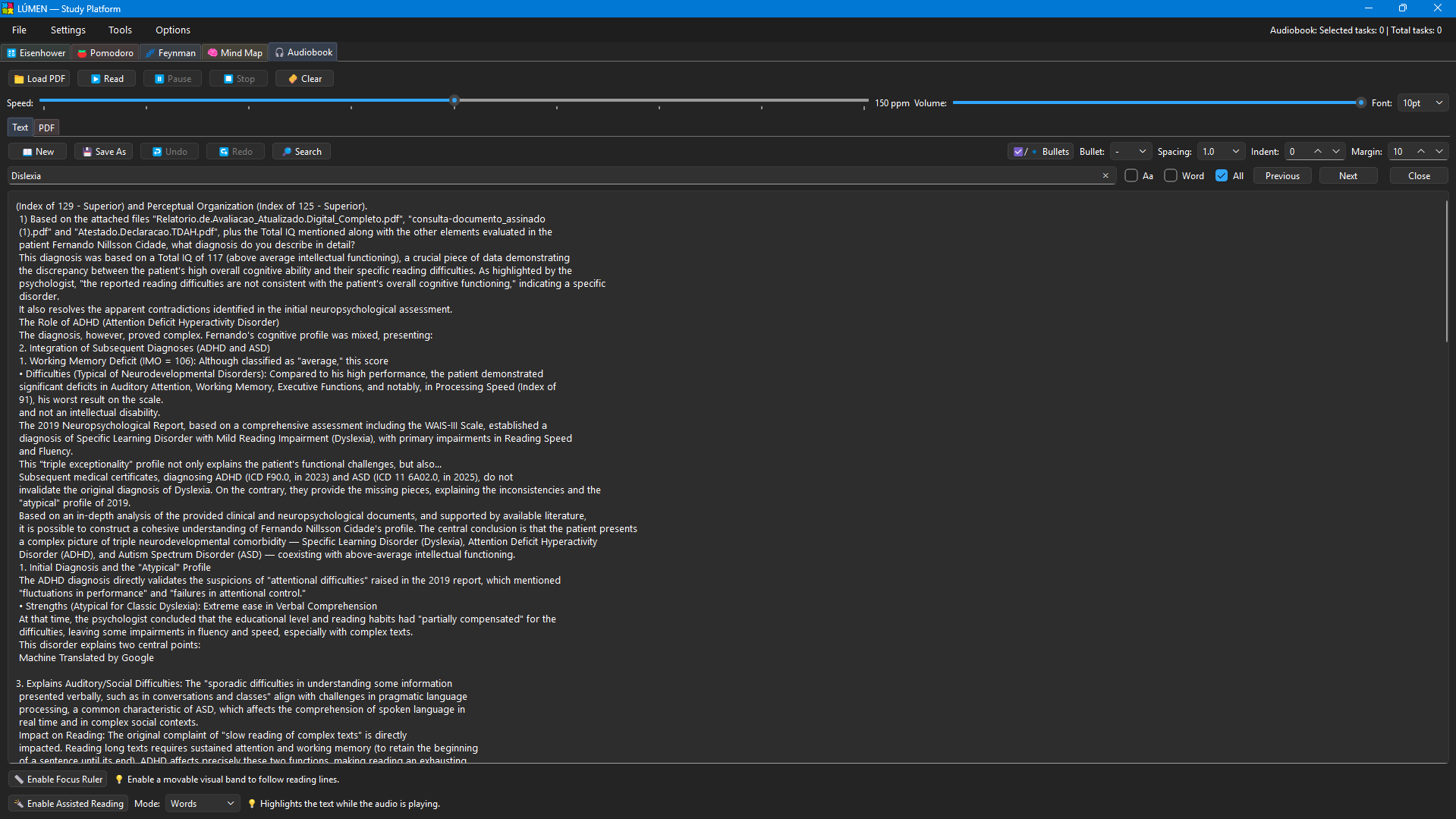Click the Pause playback button
The height and width of the screenshot is (819, 1456).
pyautogui.click(x=173, y=79)
